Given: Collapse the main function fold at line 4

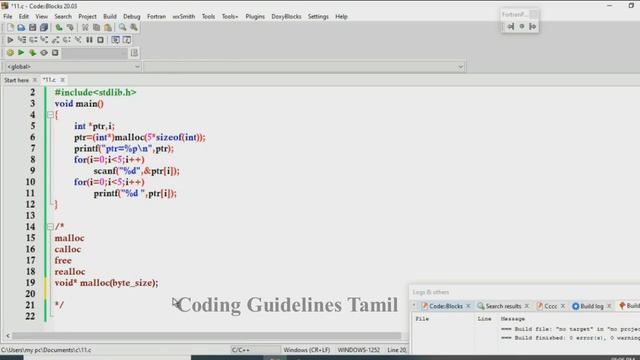Looking at the screenshot, I should click(50, 115).
